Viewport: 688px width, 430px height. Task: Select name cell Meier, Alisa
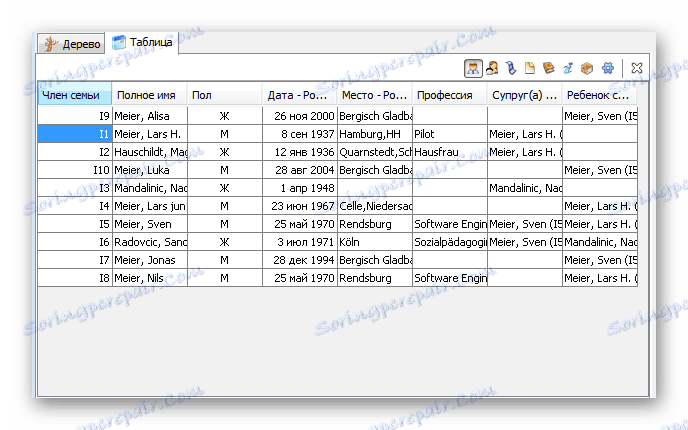150,116
